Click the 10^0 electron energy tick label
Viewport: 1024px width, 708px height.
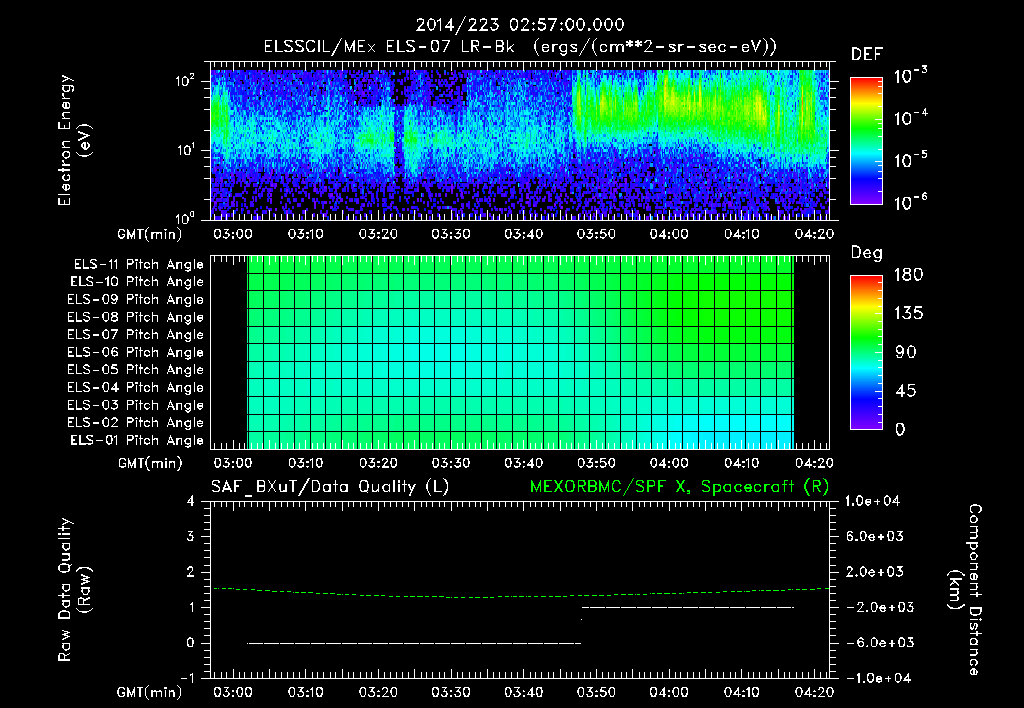coord(185,219)
